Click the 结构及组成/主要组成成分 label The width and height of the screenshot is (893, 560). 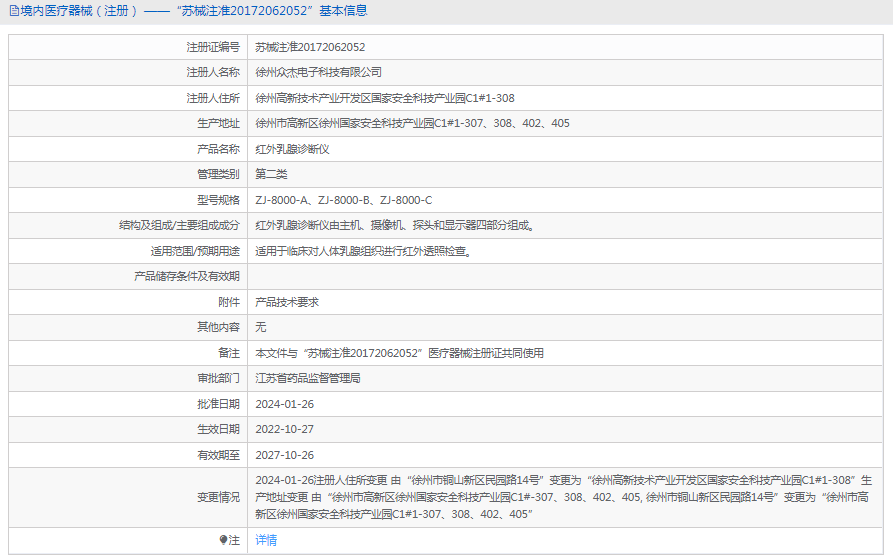tap(179, 226)
